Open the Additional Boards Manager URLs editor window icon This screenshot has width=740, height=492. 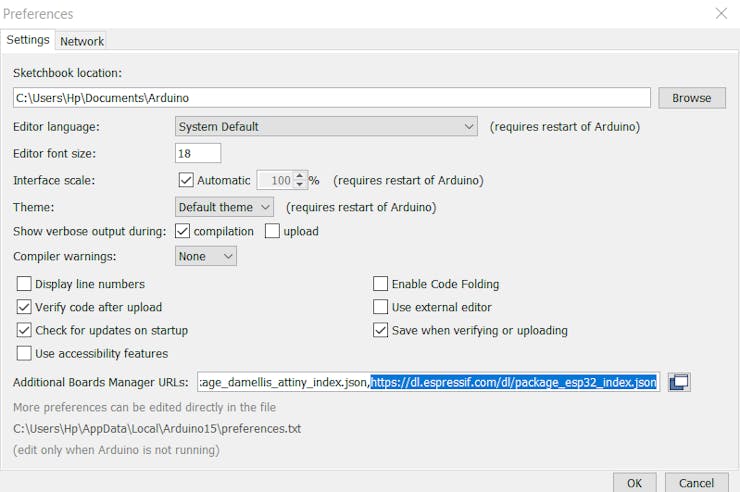coord(680,382)
